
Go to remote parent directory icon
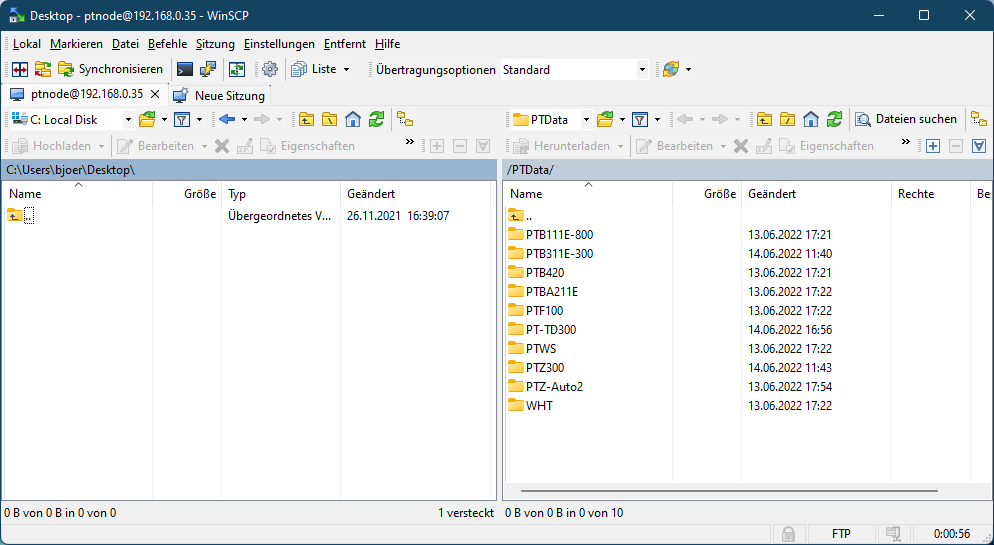(x=764, y=119)
